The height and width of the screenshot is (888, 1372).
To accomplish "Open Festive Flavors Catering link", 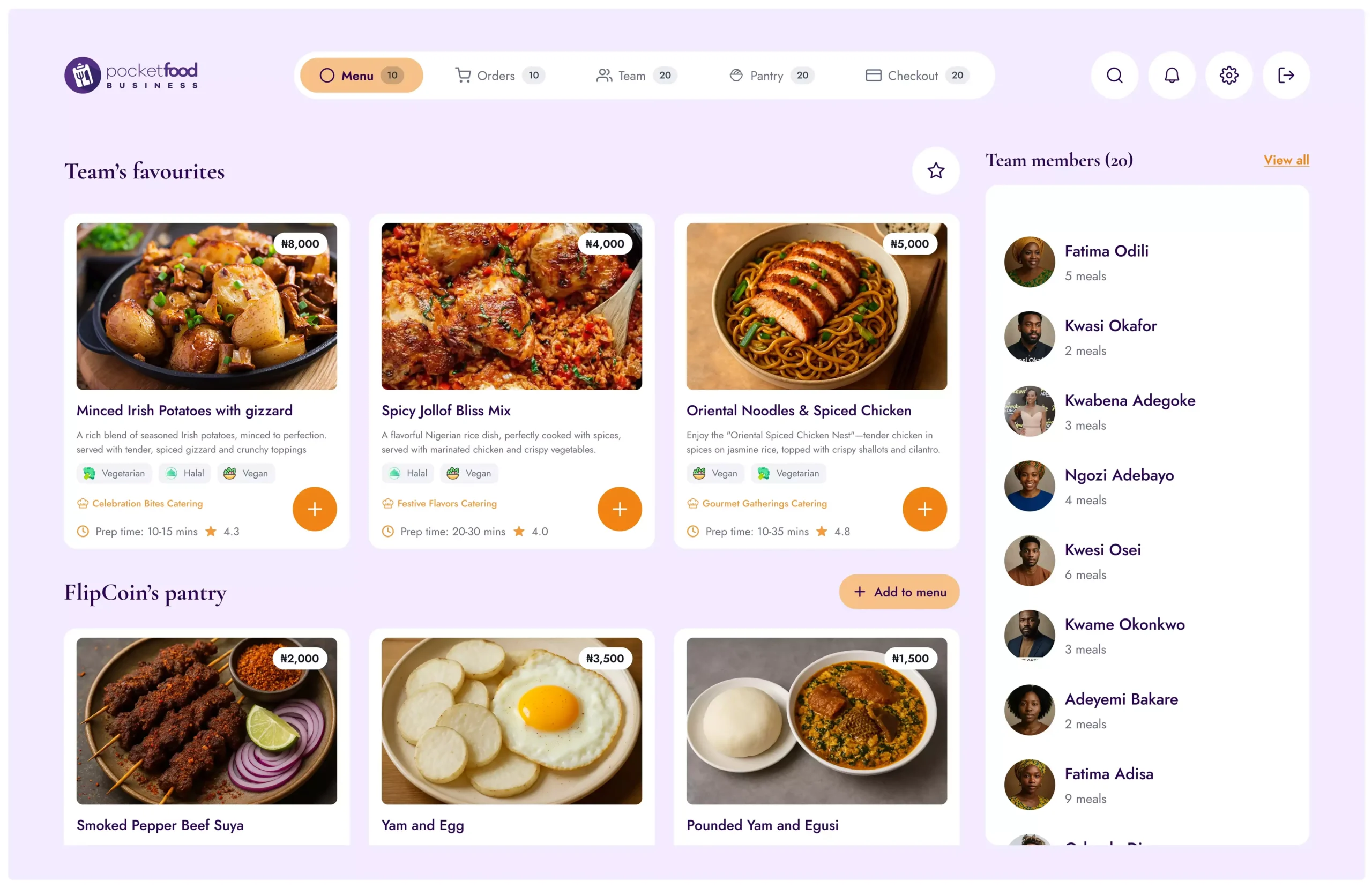I will coord(447,503).
